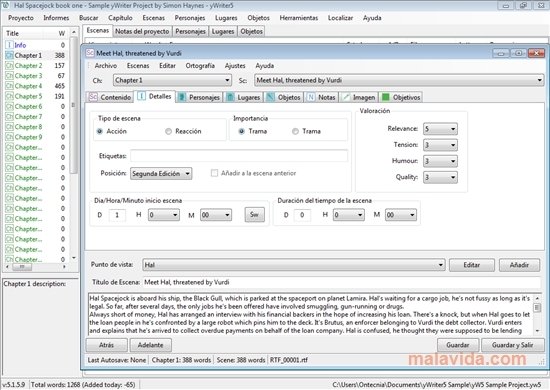Open the Ortografía menu in scene editor
This screenshot has height=390, width=550.
click(x=200, y=66)
